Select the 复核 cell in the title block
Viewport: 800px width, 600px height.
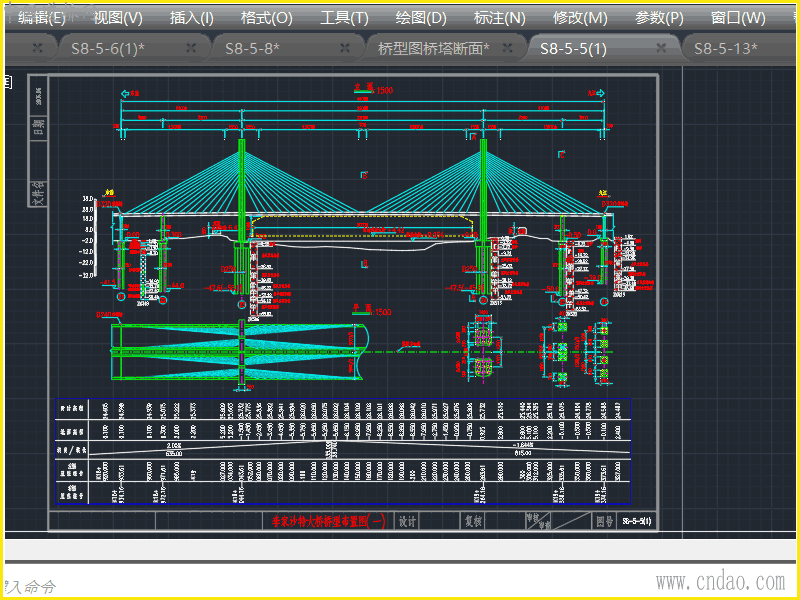pos(473,521)
